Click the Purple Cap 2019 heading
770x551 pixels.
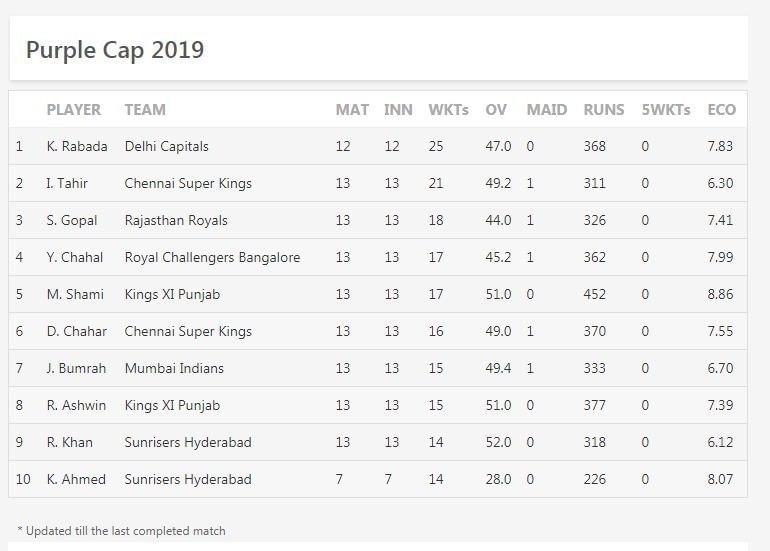(115, 50)
